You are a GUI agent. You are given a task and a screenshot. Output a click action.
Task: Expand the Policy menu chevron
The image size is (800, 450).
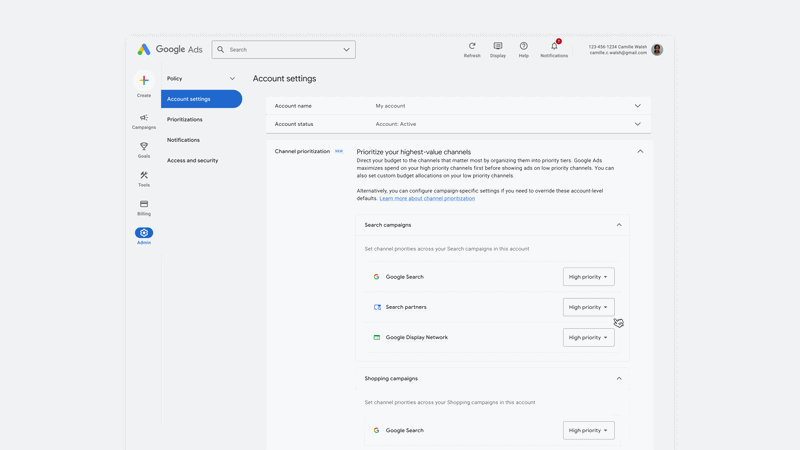click(232, 79)
